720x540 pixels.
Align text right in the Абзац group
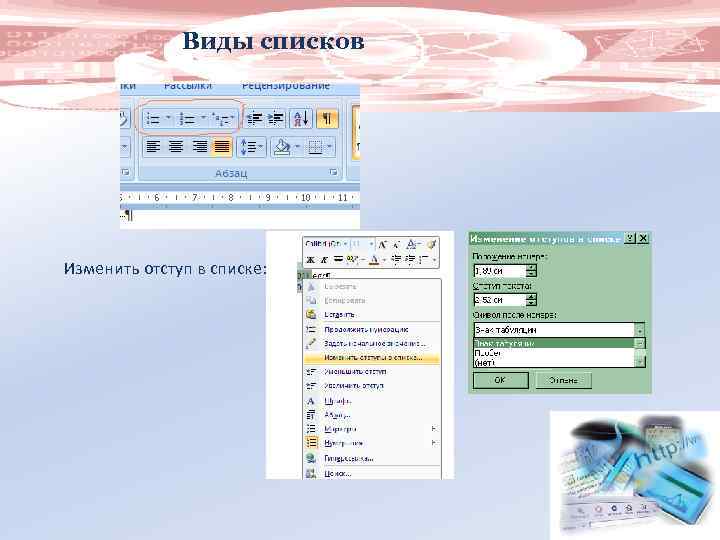pyautogui.click(x=200, y=147)
